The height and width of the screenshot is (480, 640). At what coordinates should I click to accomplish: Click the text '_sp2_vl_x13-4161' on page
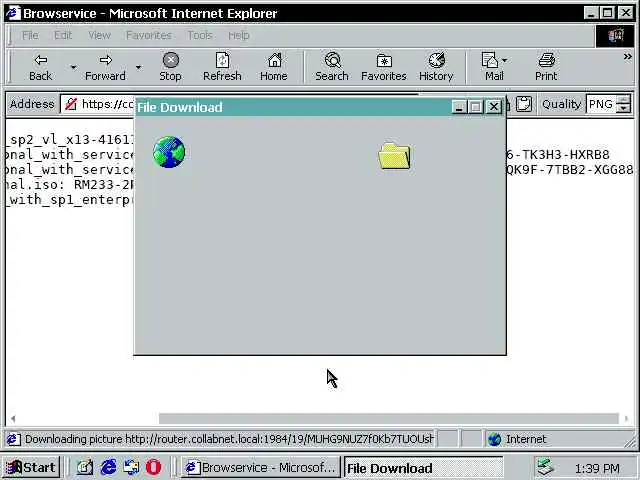tap(69, 140)
